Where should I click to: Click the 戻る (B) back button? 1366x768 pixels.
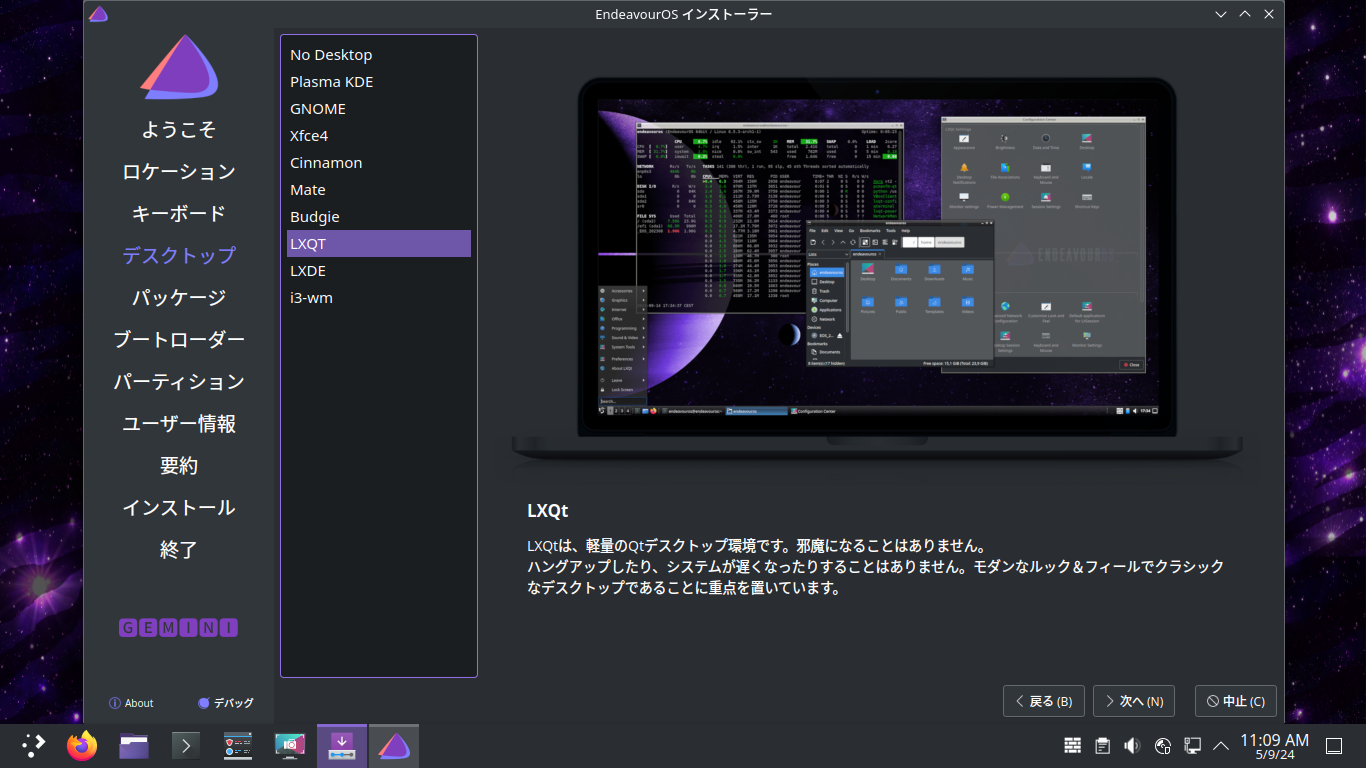tap(1044, 701)
